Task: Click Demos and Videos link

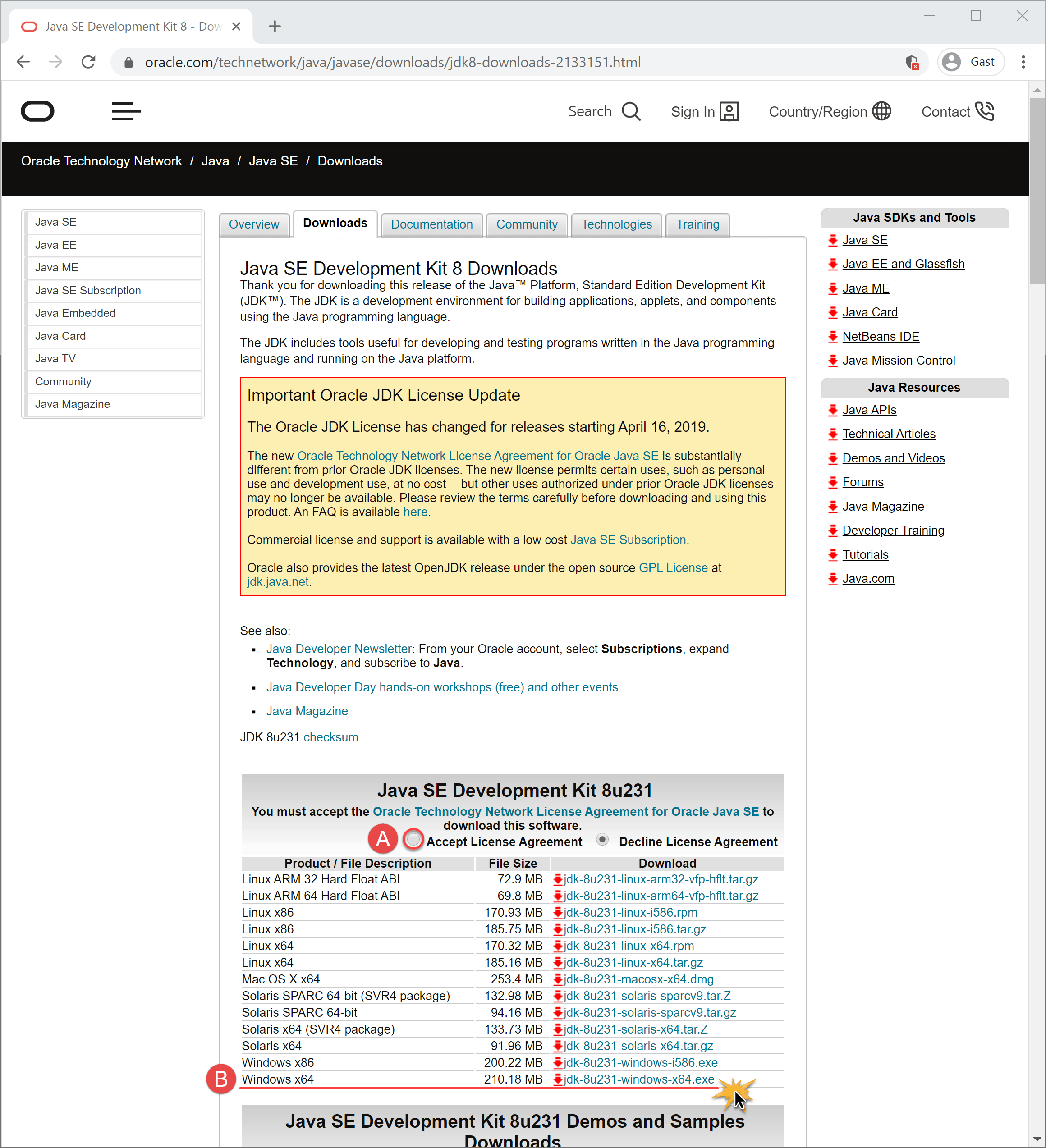Action: pyautogui.click(x=893, y=458)
